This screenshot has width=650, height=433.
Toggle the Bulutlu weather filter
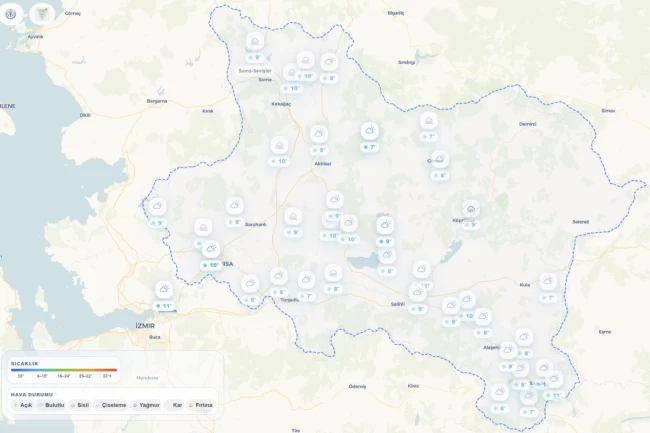[53, 405]
